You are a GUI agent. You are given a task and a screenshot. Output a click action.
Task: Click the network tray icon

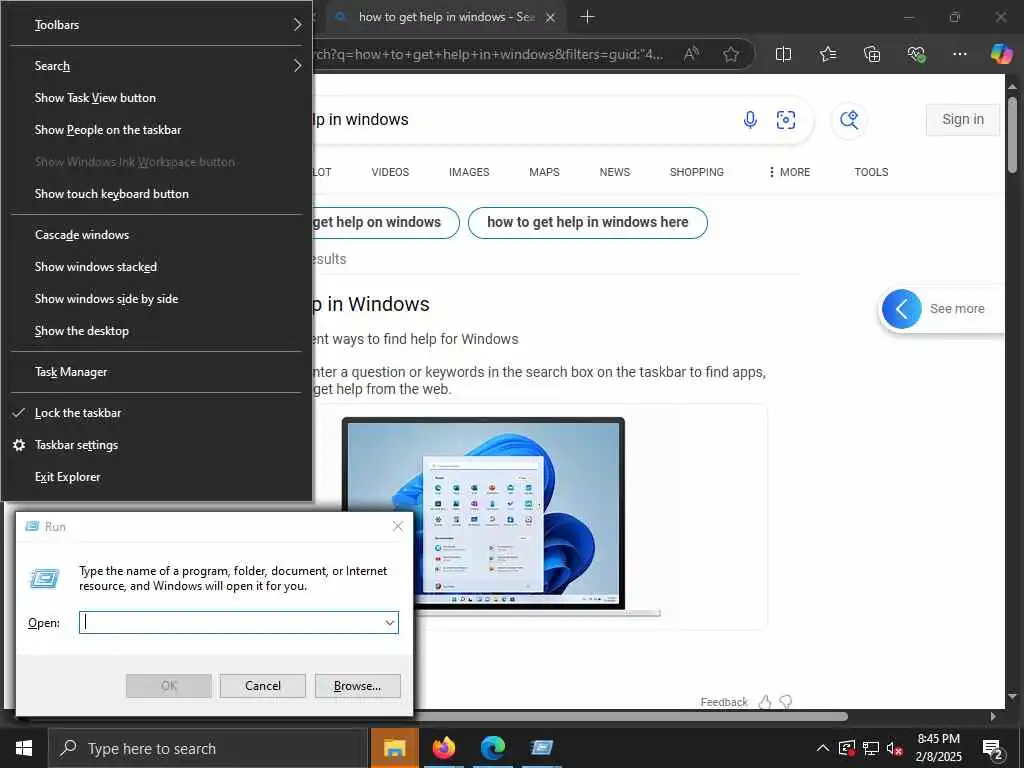[x=871, y=748]
